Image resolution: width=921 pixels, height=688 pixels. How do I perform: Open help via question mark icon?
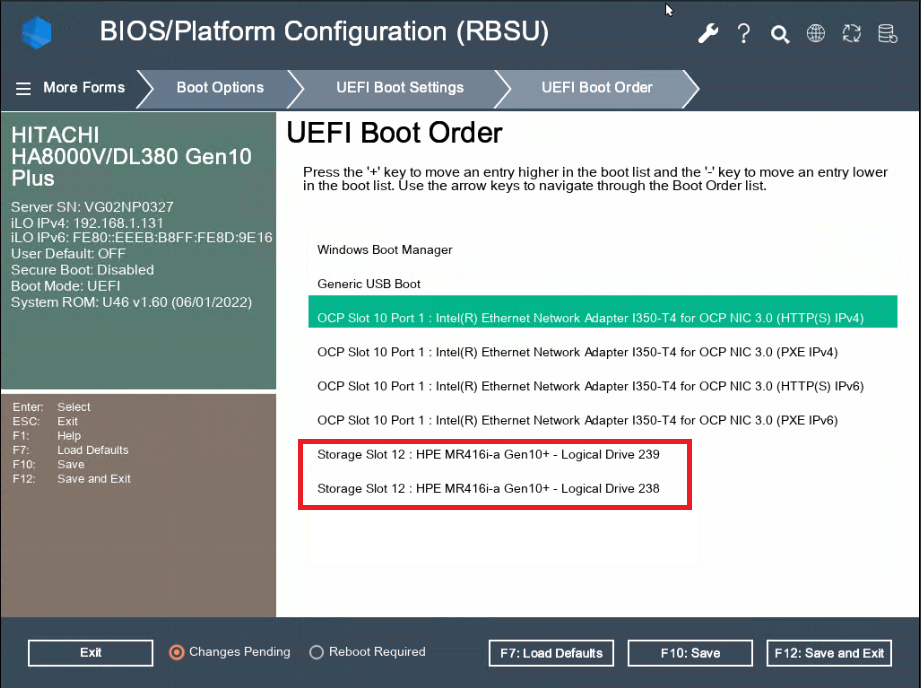tap(744, 33)
